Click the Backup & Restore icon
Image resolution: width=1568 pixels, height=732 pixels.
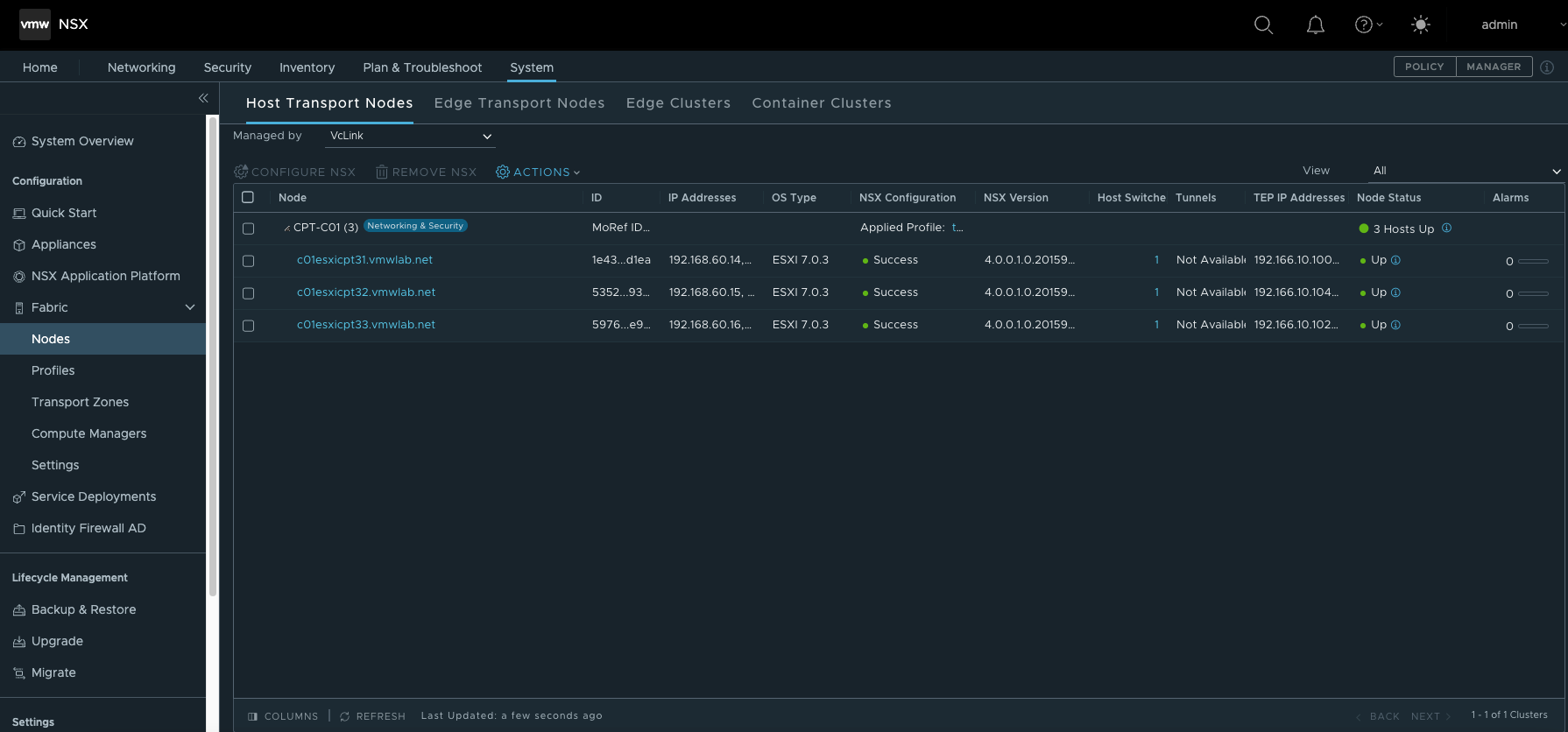coord(19,610)
